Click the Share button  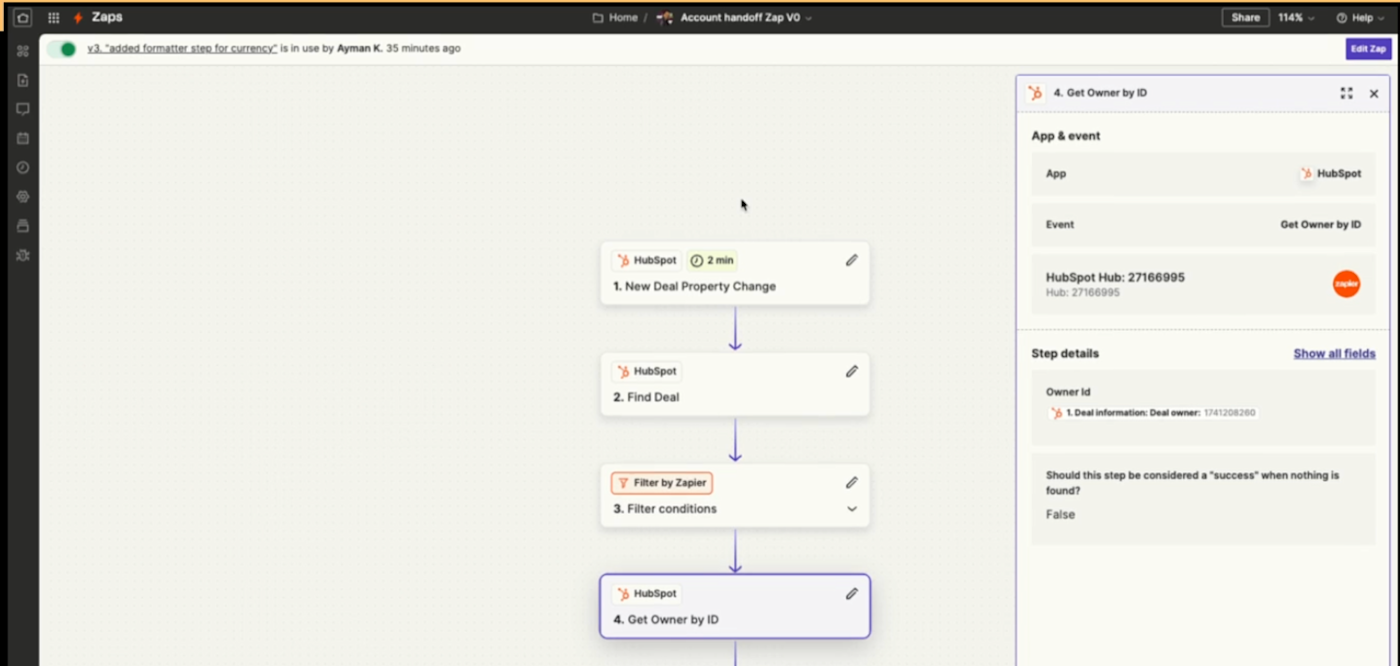(x=1245, y=18)
